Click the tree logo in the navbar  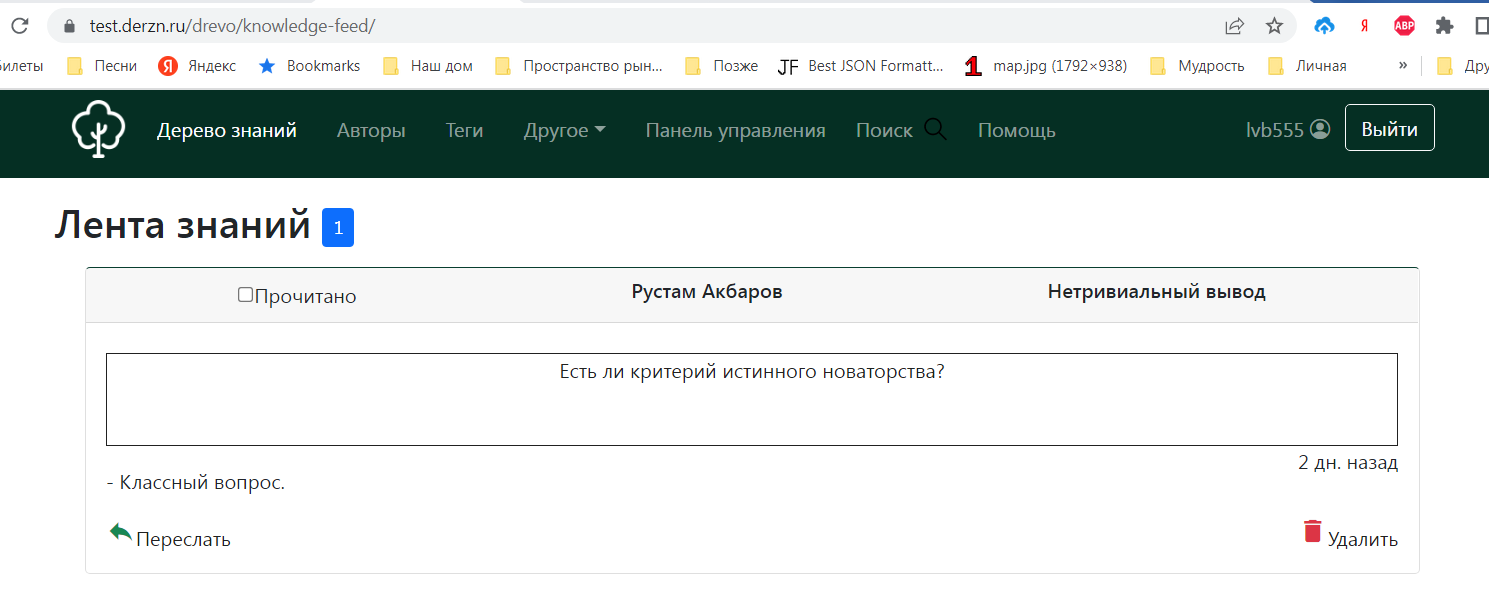pos(98,129)
